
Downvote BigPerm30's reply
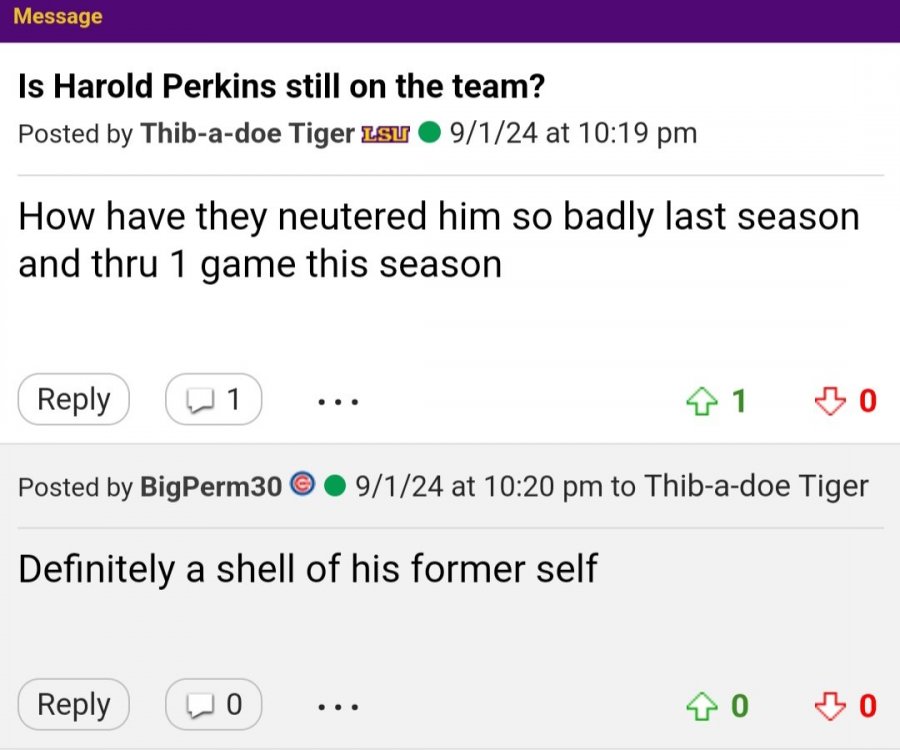click(828, 706)
